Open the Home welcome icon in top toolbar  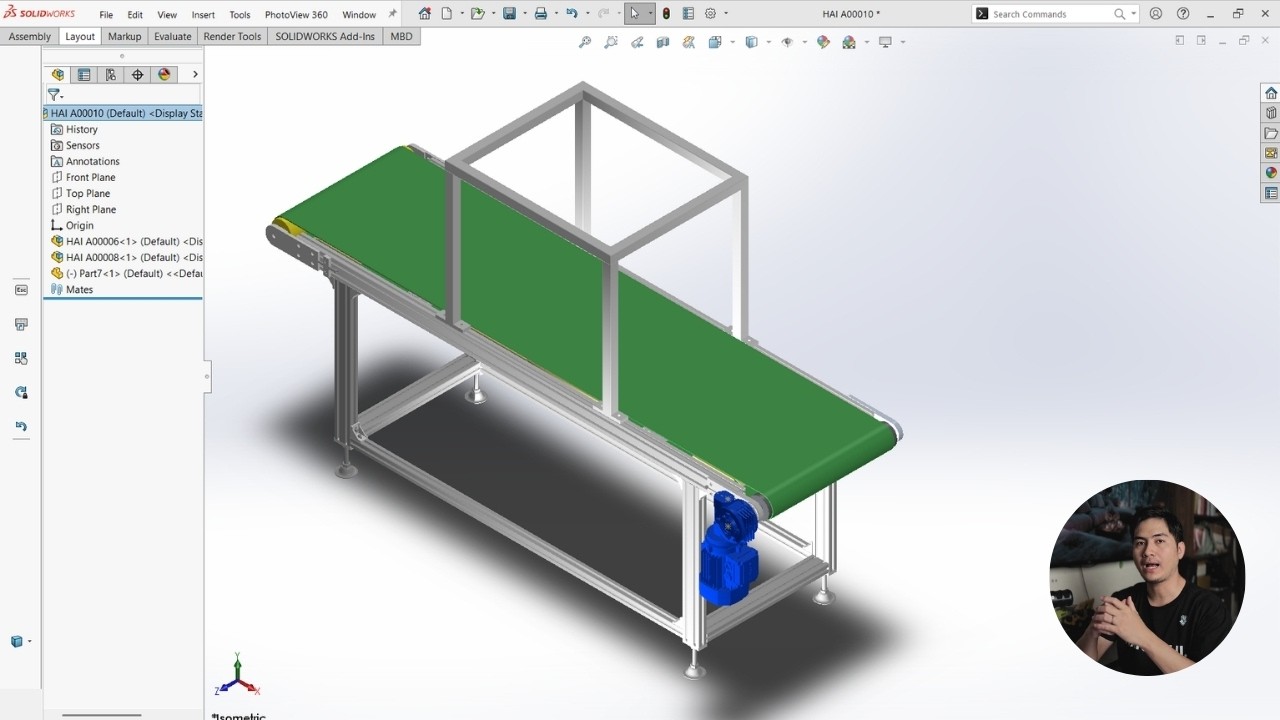point(425,14)
